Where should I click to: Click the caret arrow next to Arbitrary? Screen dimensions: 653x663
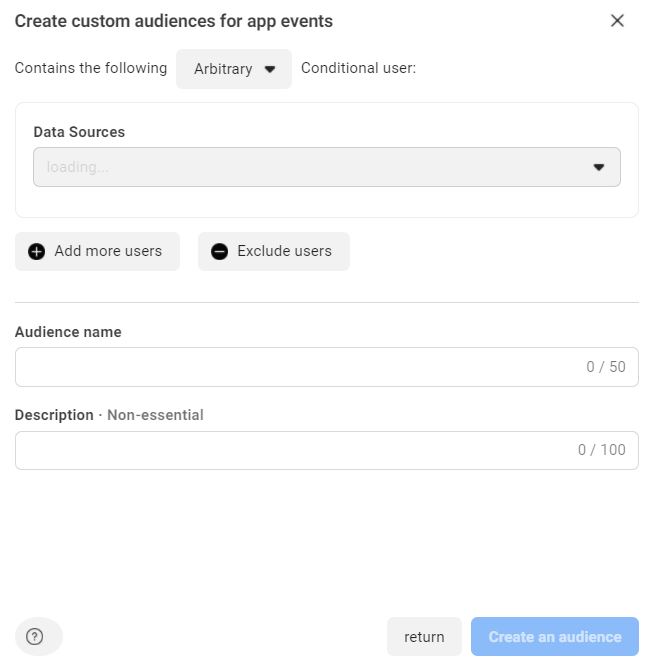[270, 70]
